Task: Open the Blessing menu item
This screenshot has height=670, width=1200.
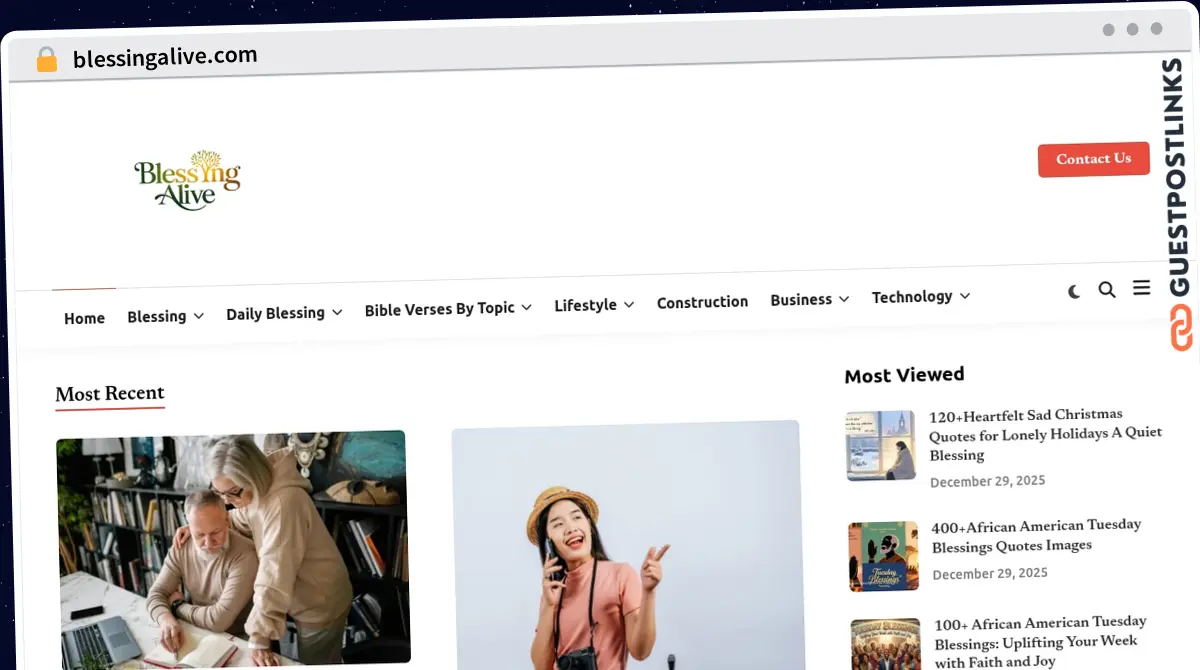Action: click(x=157, y=316)
